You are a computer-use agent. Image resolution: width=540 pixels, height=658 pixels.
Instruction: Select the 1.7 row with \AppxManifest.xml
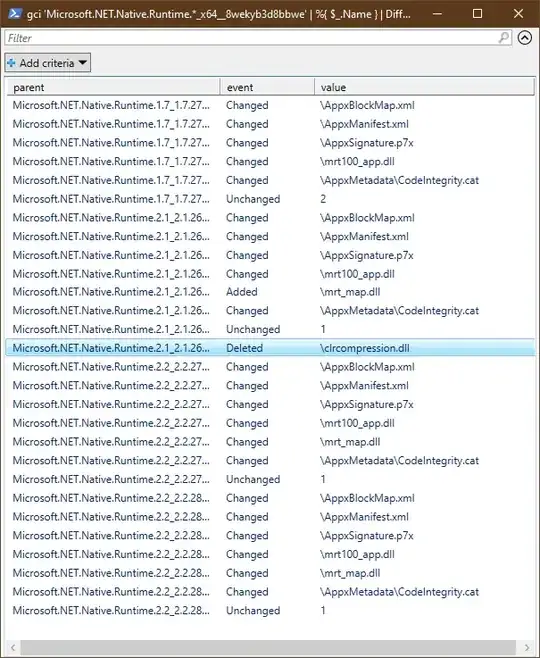[270, 124]
